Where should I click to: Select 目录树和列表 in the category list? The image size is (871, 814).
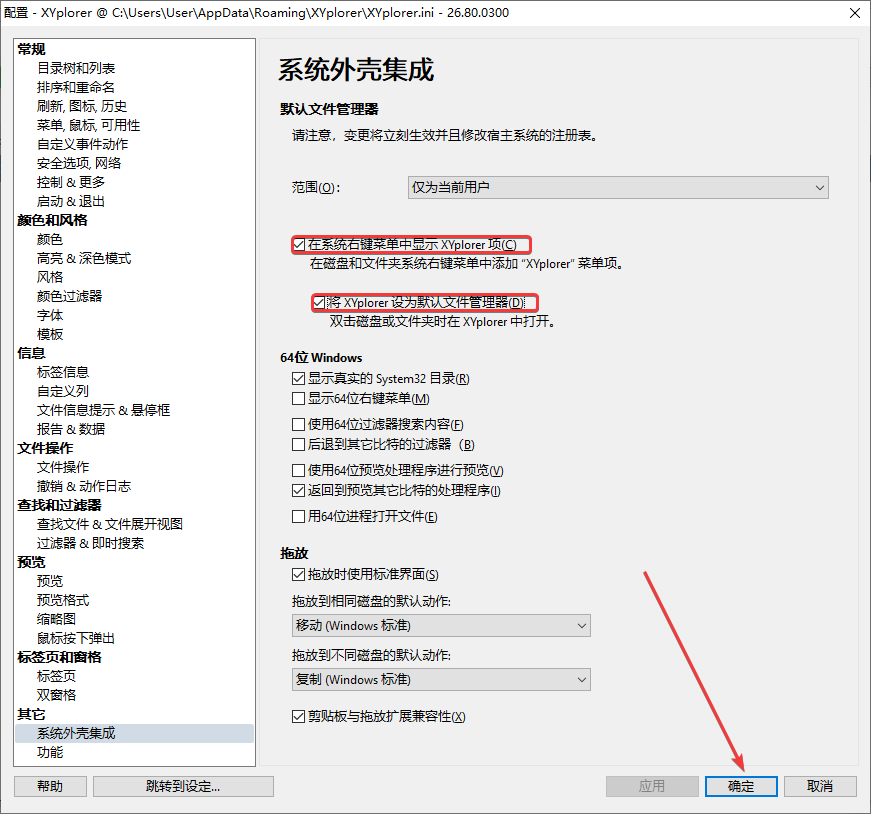click(x=76, y=68)
